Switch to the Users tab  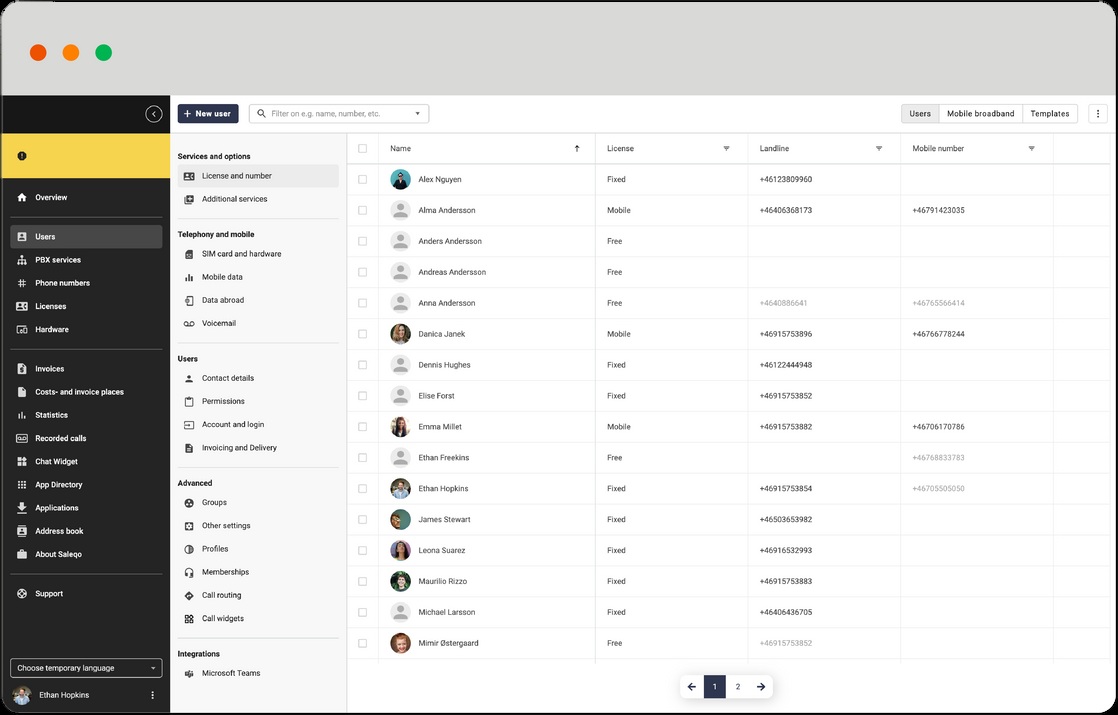click(920, 113)
